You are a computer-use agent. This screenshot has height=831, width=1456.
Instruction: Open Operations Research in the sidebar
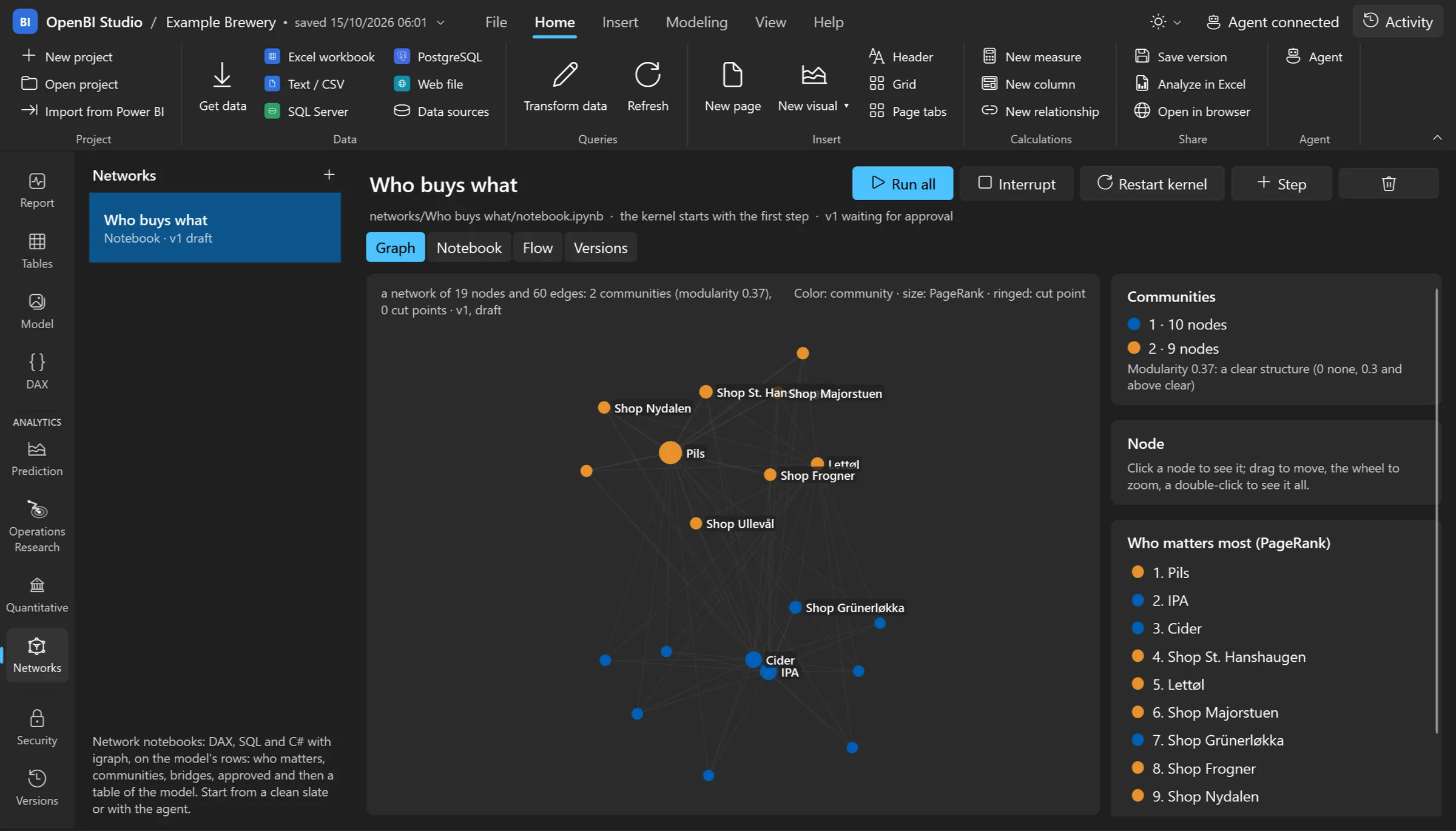click(x=37, y=526)
